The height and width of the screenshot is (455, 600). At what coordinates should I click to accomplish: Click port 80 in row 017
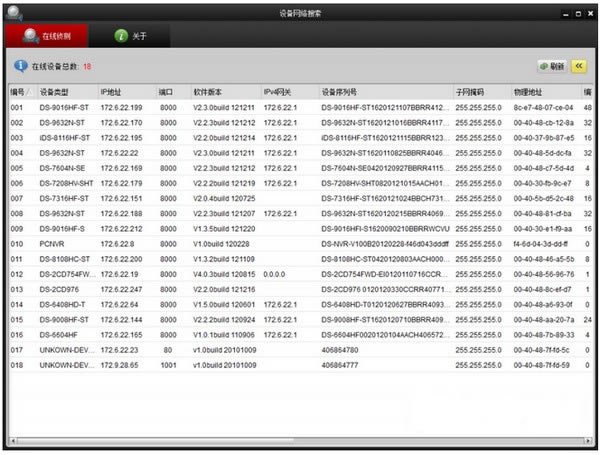click(168, 350)
